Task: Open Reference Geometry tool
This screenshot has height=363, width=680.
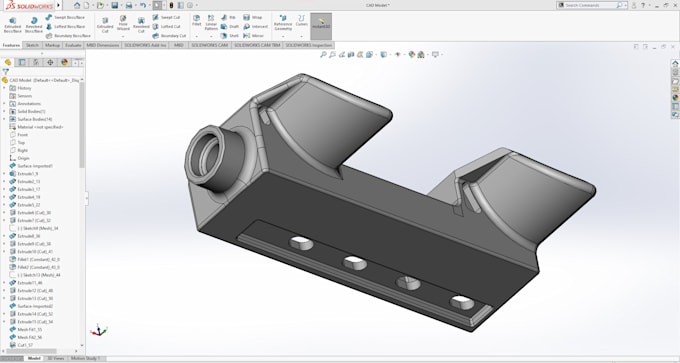Action: click(283, 23)
